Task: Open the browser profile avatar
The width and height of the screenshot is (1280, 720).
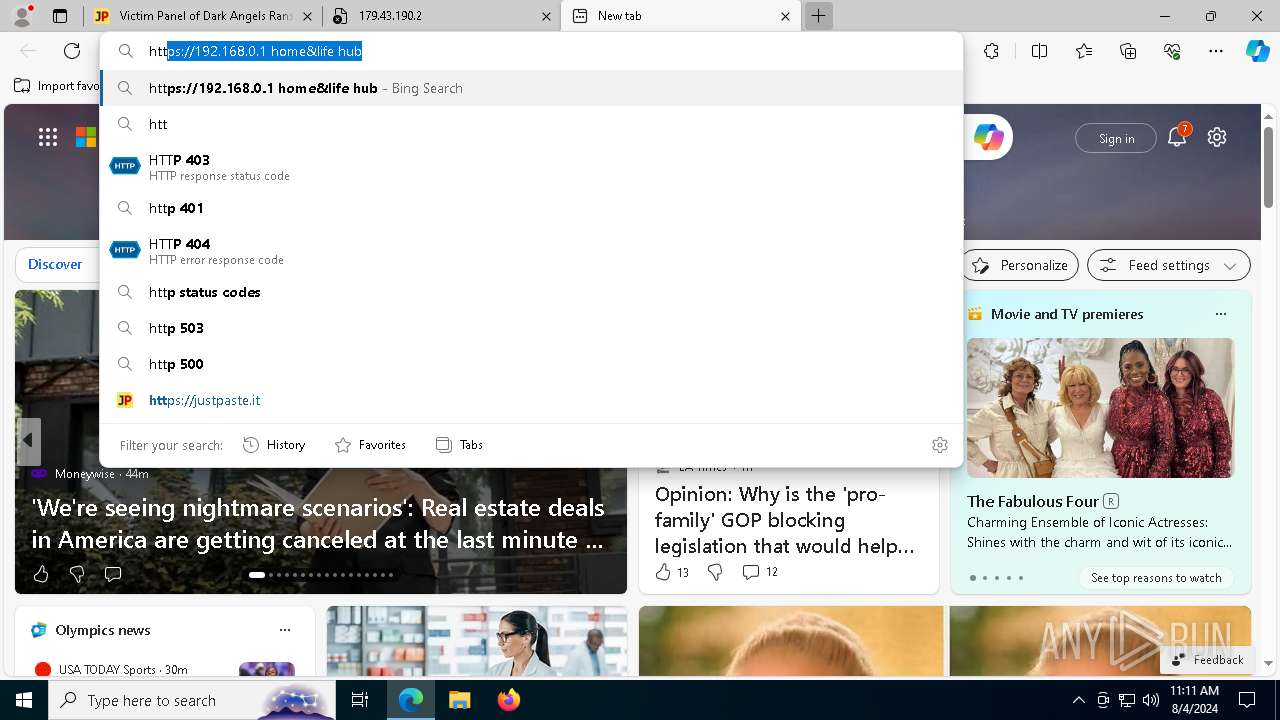Action: 22,15
